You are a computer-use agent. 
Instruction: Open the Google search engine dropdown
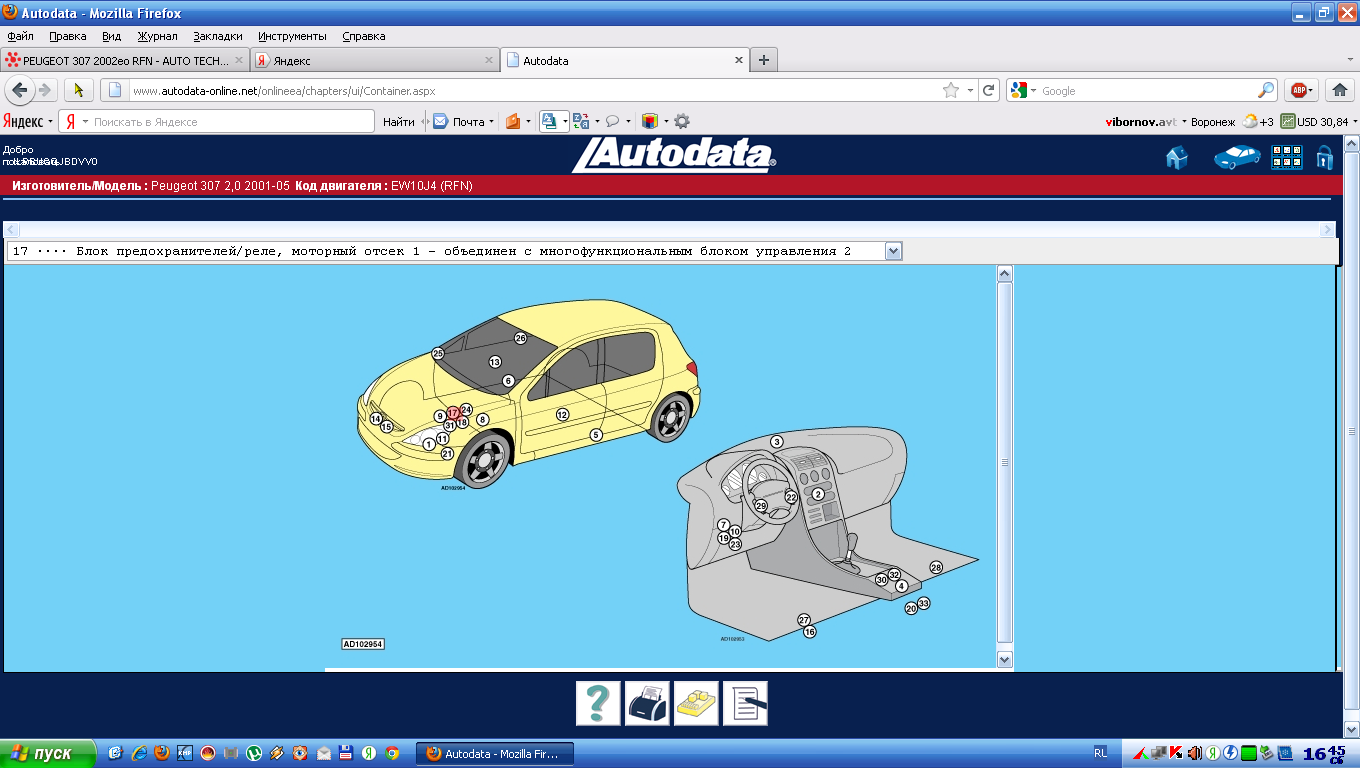click(x=1033, y=90)
